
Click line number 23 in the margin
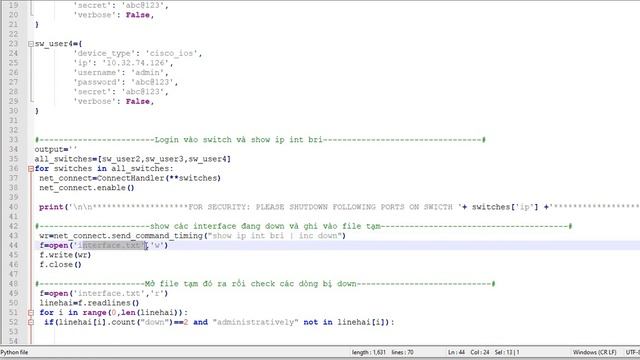coord(13,44)
